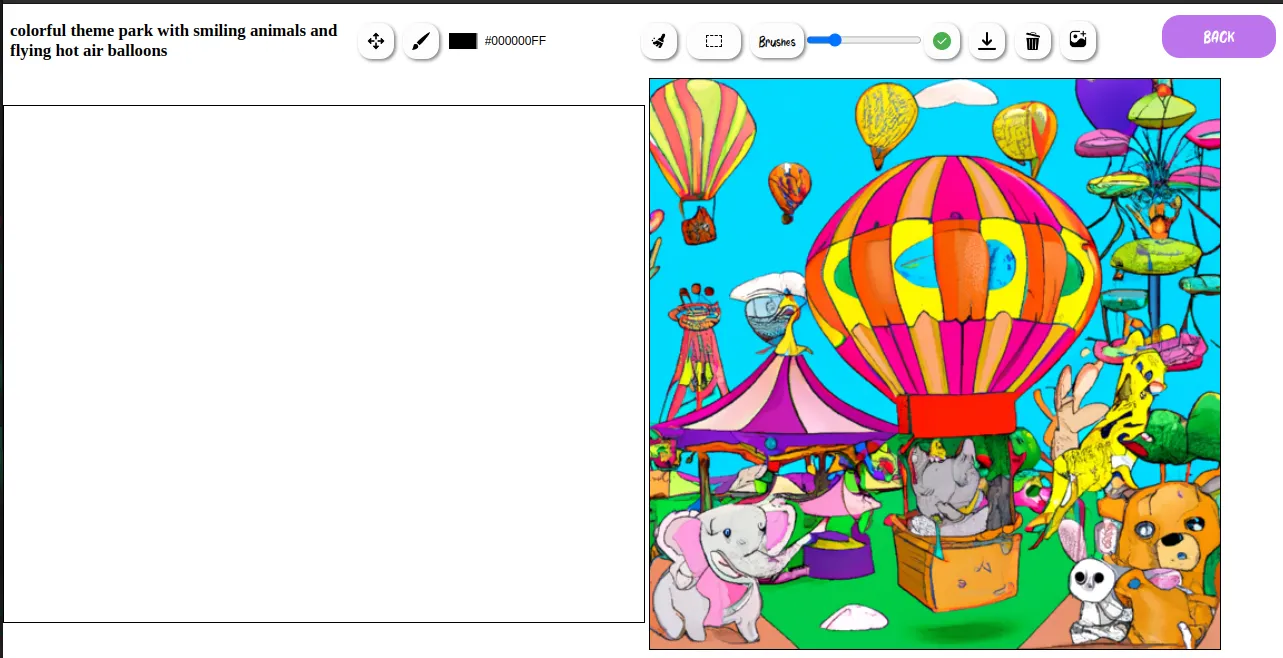Viewport: 1283px width, 658px height.
Task: Click the blue brush size slider handle
Action: [834, 40]
